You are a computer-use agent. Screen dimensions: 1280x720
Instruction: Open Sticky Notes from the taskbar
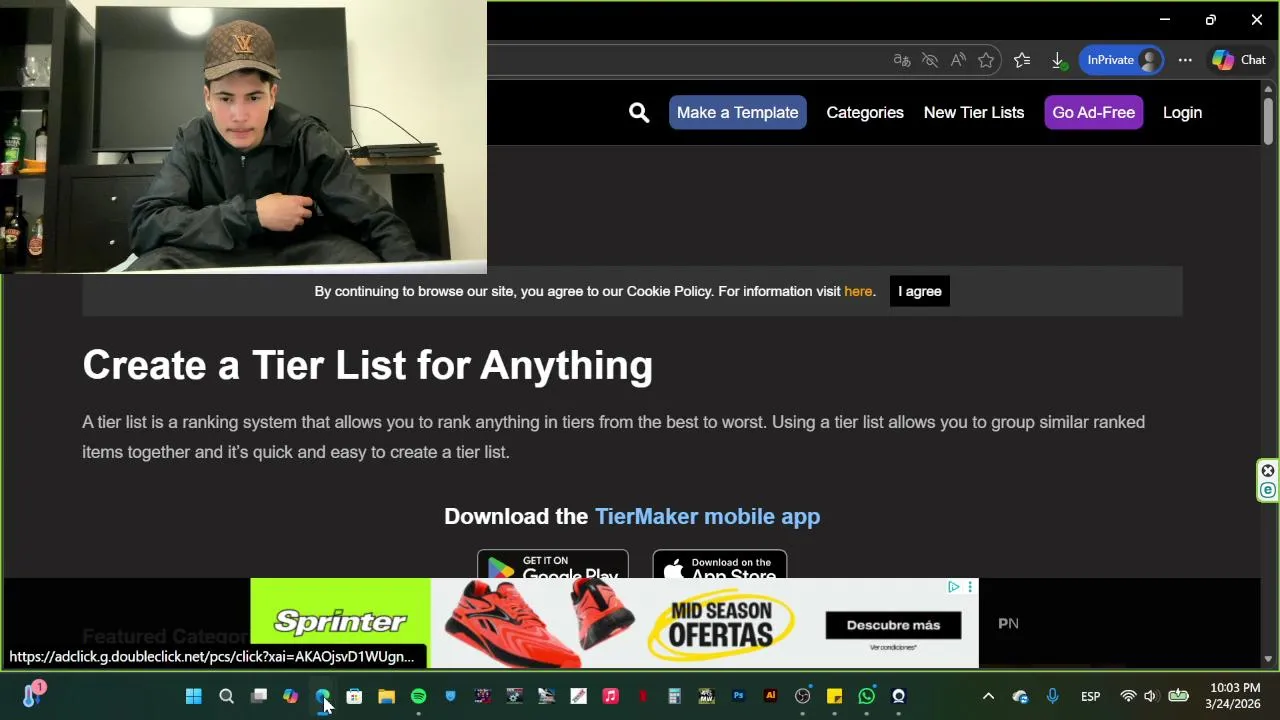point(834,696)
